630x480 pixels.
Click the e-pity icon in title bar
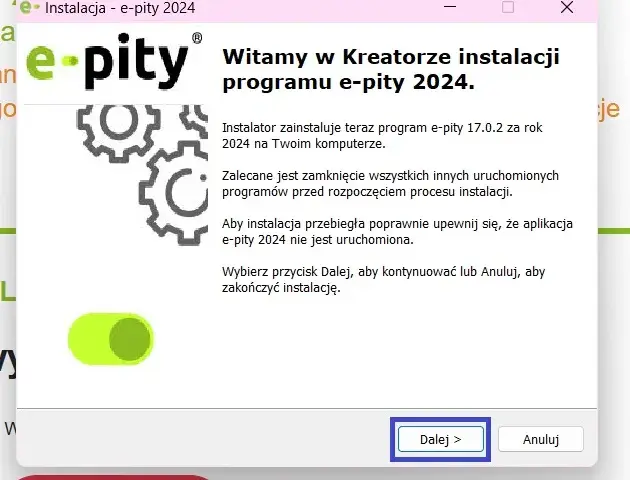(x=28, y=7)
